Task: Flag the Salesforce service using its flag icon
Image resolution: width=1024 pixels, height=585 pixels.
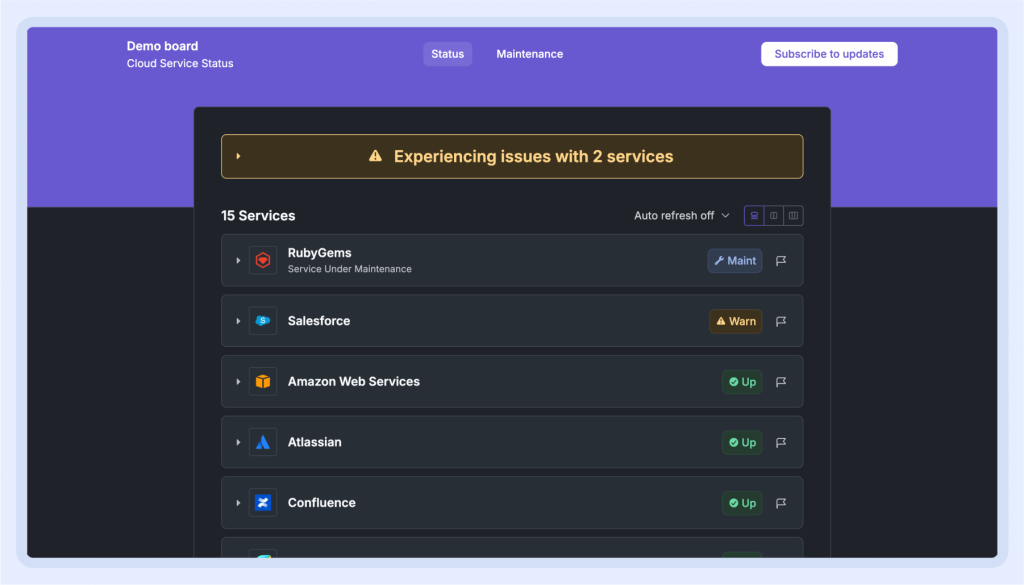Action: [x=781, y=321]
